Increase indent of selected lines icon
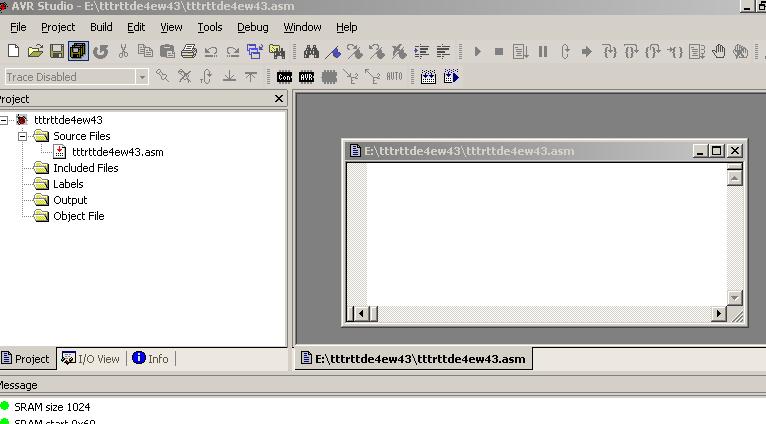766x424 pixels. (421, 51)
